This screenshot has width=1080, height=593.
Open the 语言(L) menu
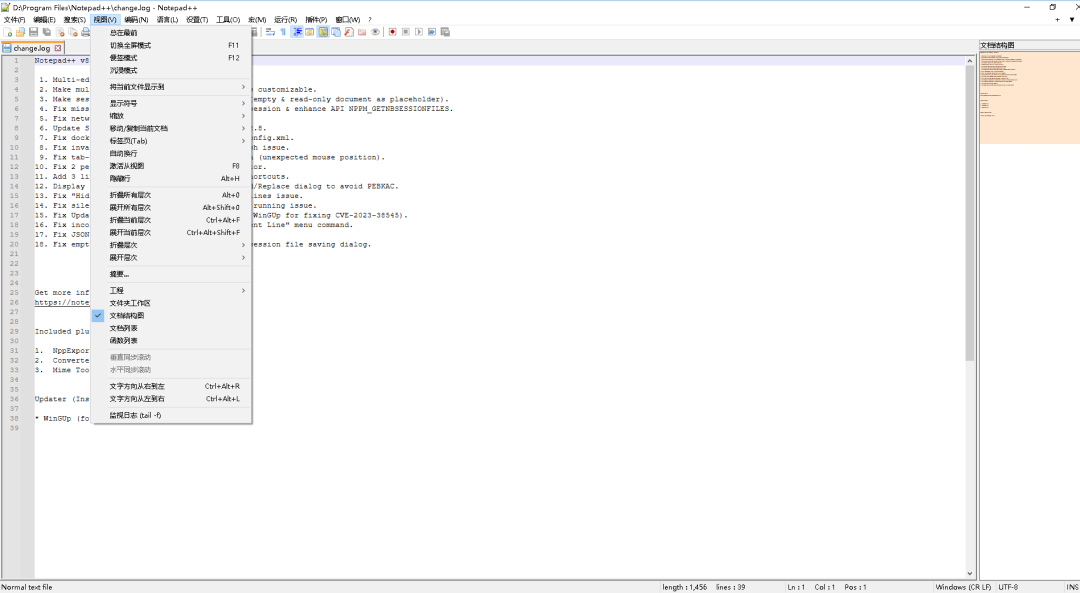167,20
